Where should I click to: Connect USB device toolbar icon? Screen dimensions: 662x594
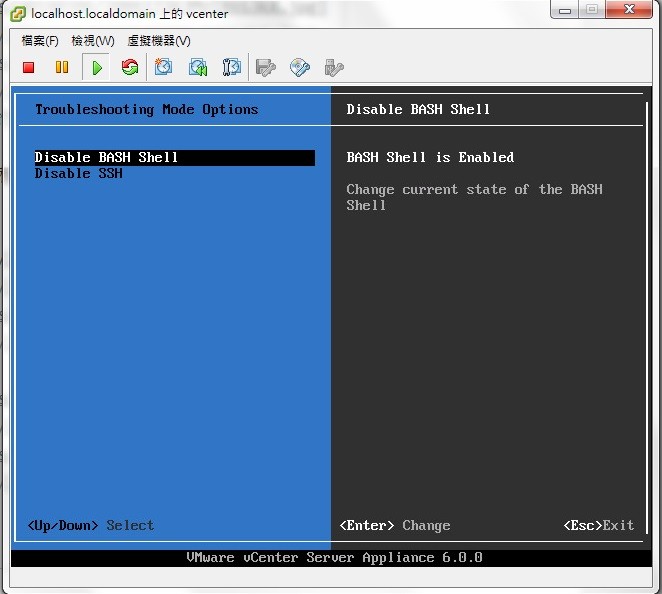[x=334, y=68]
